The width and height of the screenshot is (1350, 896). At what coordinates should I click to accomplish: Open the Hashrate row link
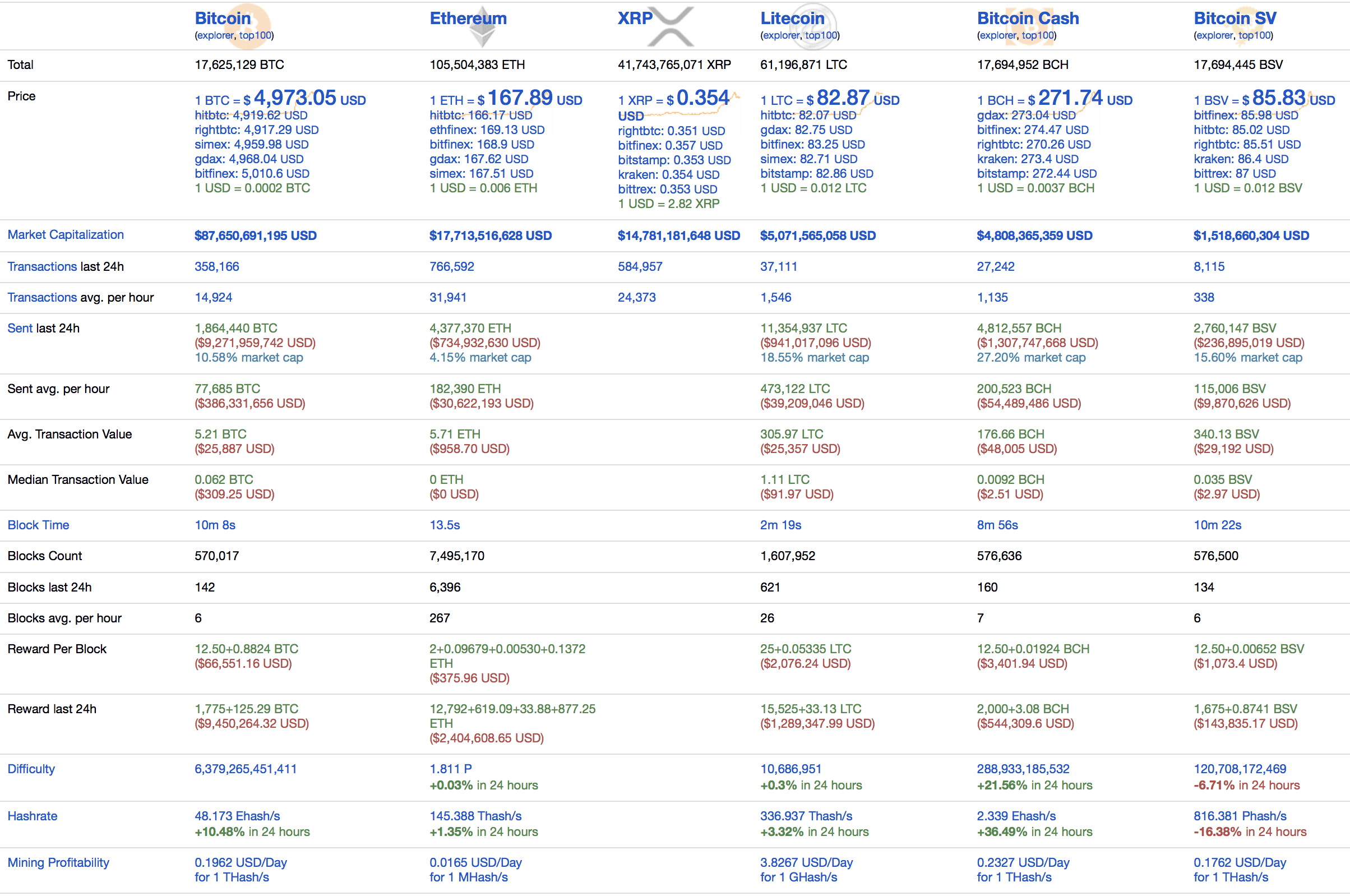pyautogui.click(x=33, y=816)
